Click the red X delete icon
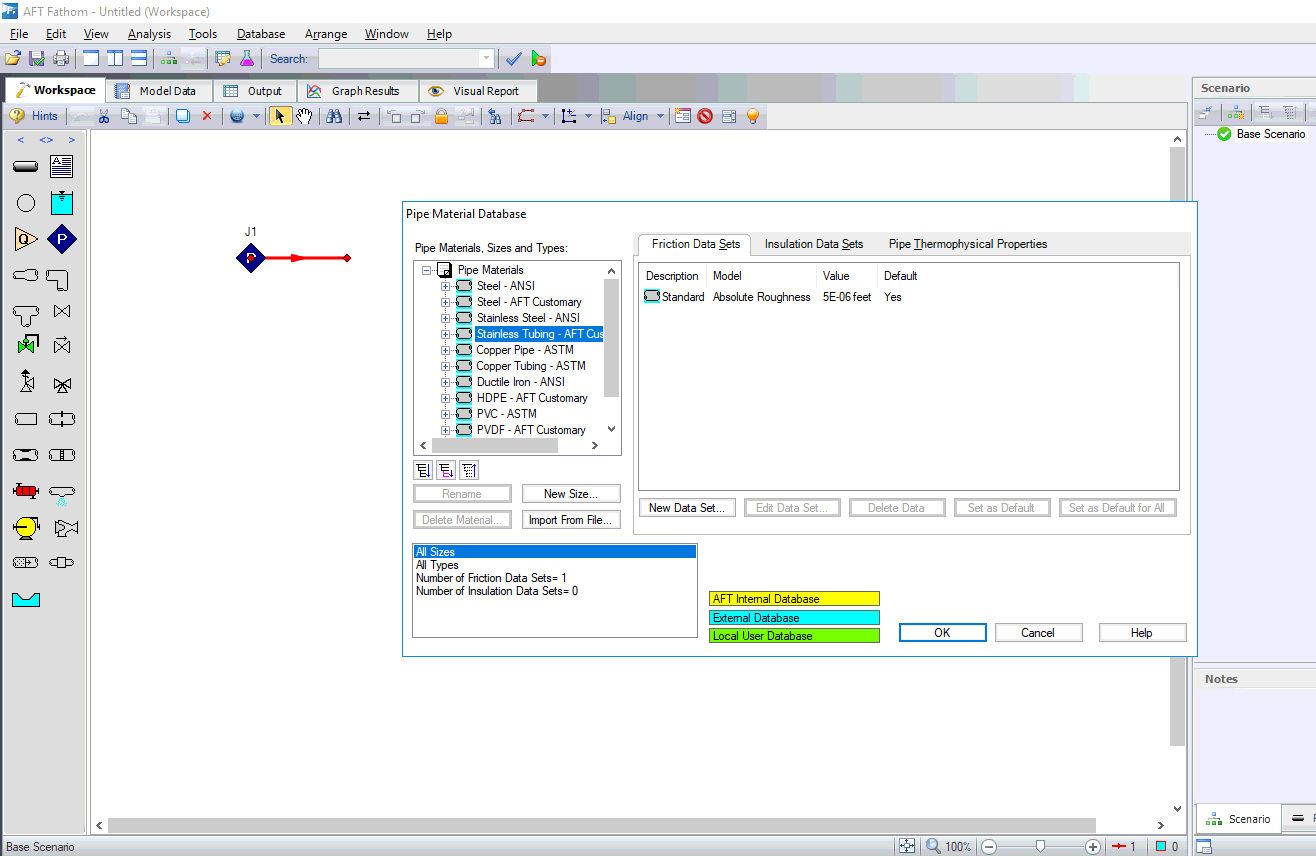Viewport: 1316px width, 856px height. coord(207,116)
